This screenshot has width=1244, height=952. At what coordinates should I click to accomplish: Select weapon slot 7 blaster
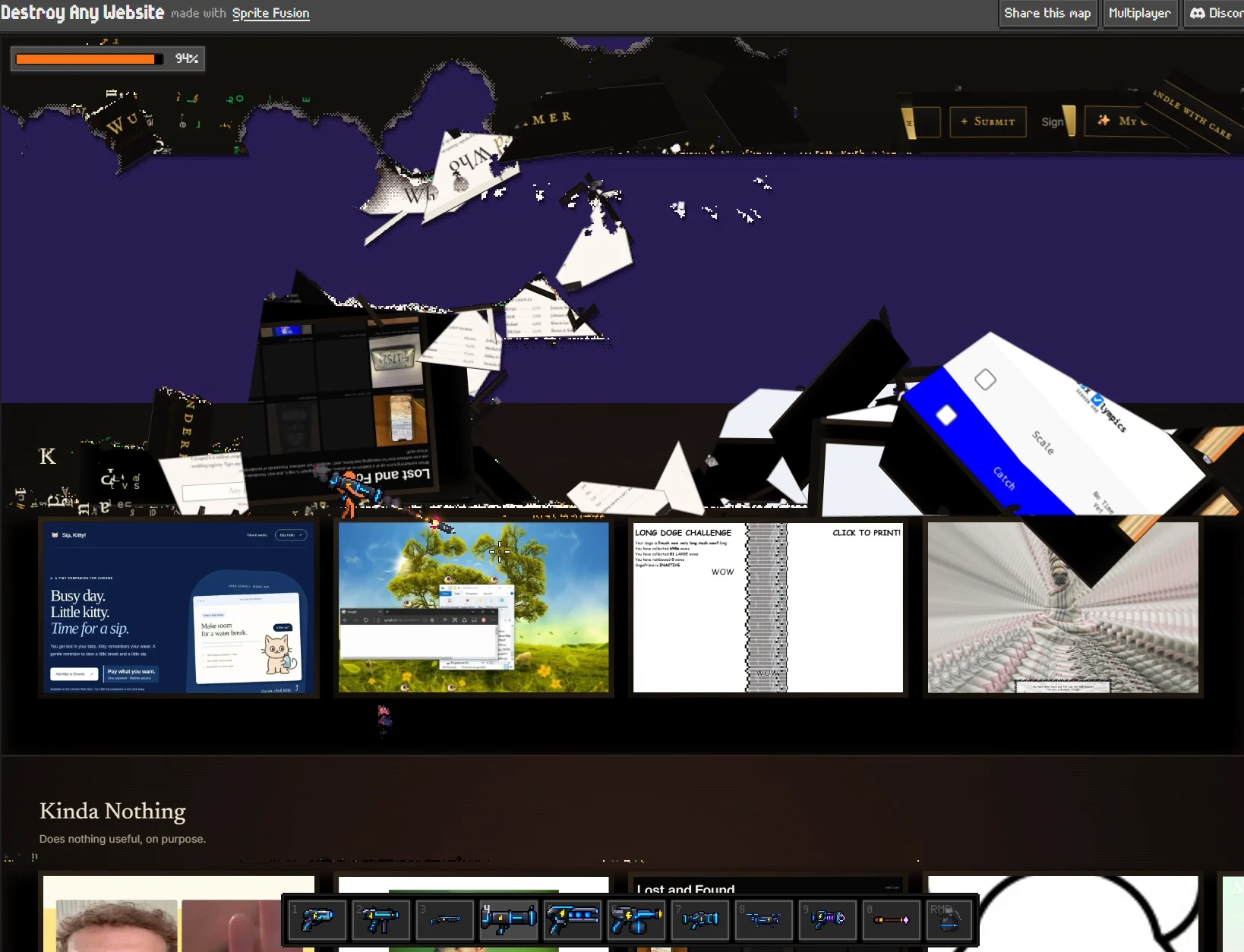[x=700, y=920]
